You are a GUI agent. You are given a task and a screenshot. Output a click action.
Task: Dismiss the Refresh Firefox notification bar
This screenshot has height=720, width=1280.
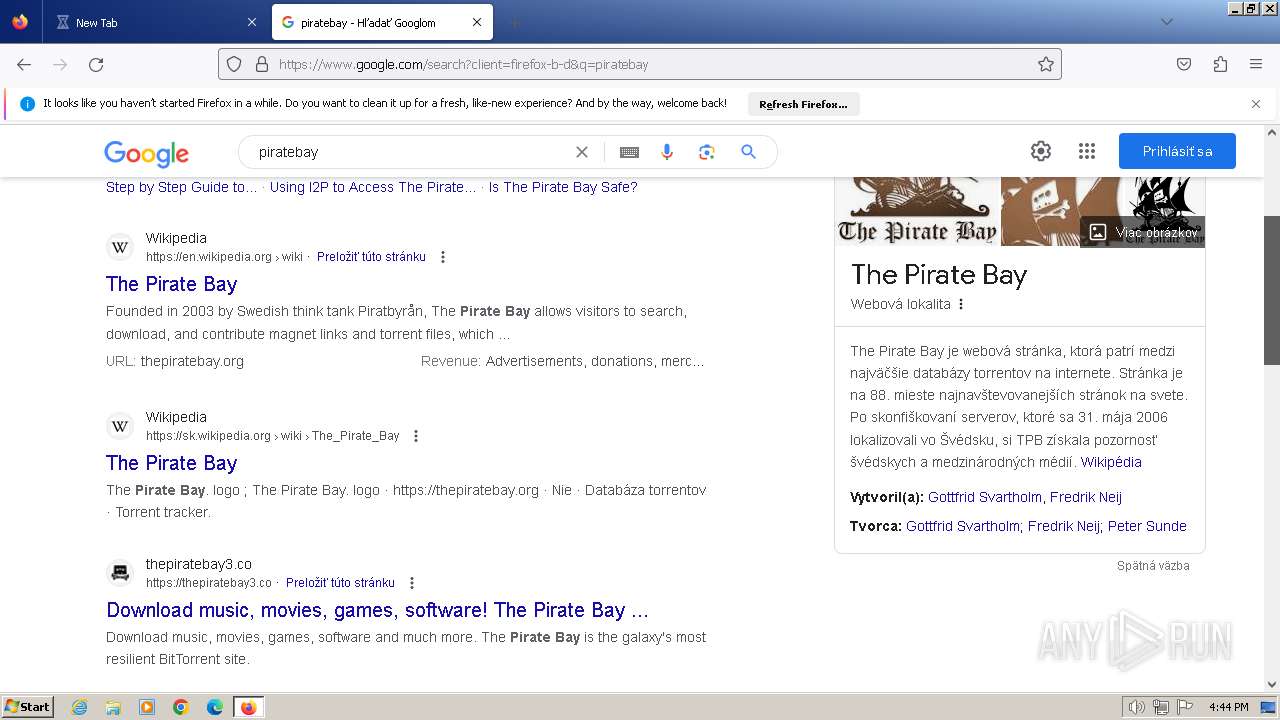pyautogui.click(x=1256, y=104)
